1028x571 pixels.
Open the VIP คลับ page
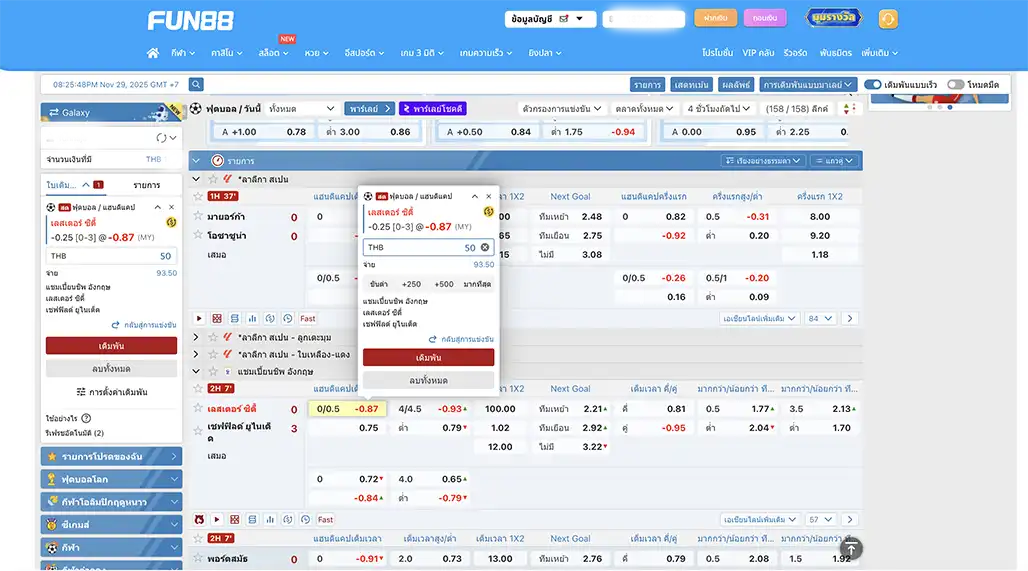click(758, 53)
